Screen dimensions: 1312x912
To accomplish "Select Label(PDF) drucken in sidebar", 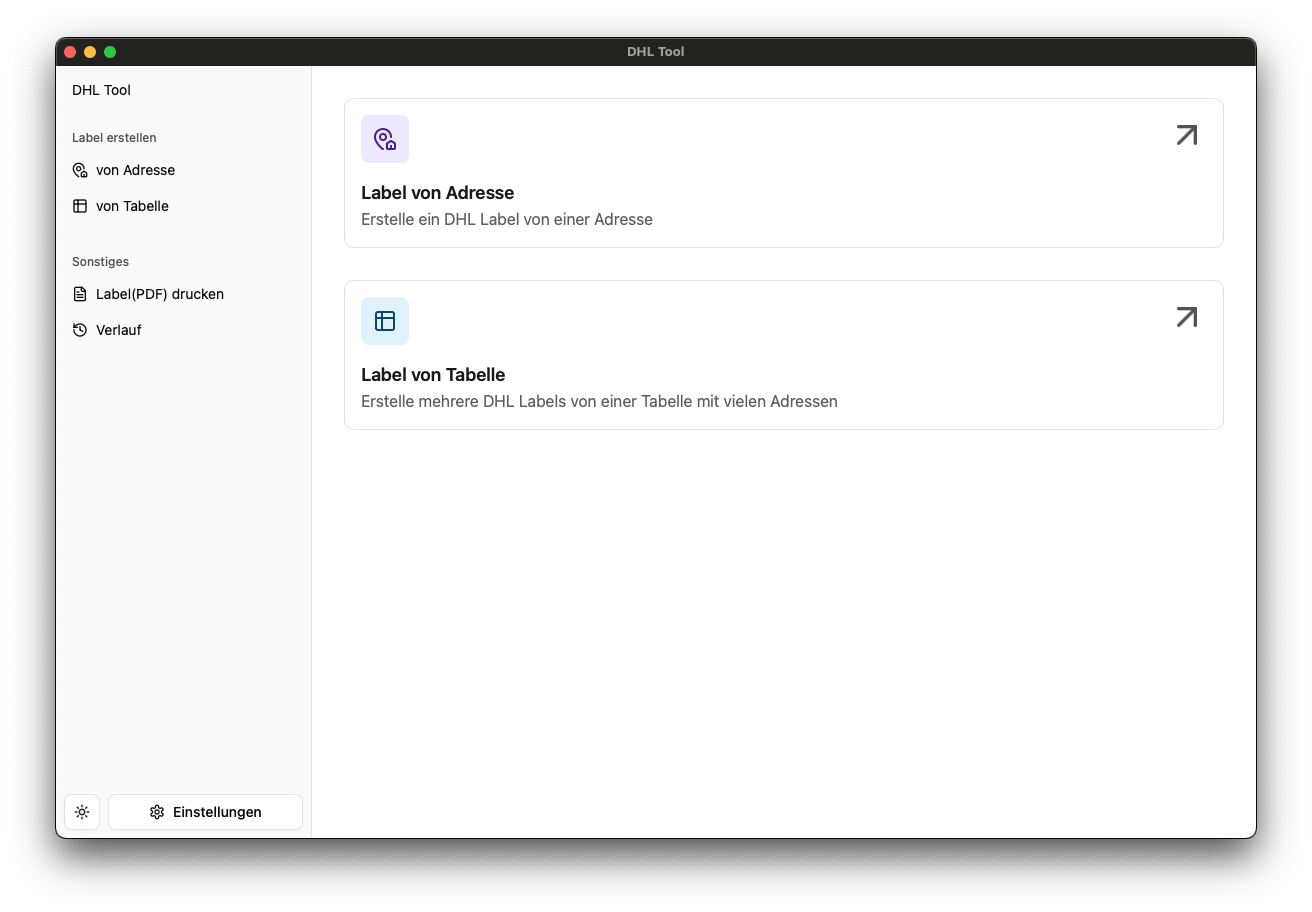I will (184, 294).
